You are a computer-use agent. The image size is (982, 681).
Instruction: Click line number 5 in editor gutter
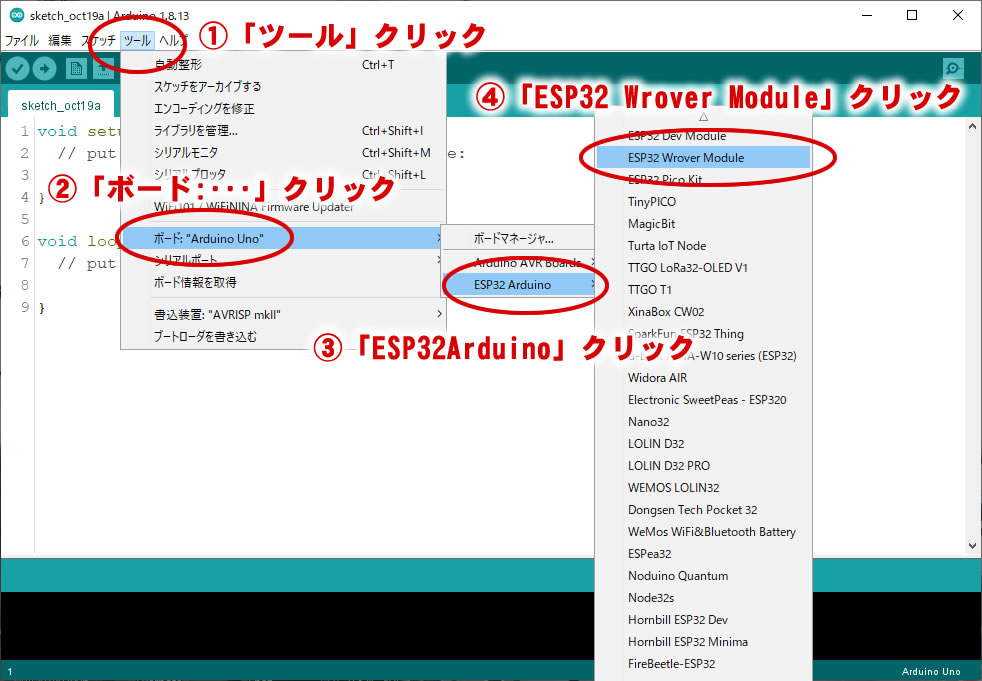(25, 219)
